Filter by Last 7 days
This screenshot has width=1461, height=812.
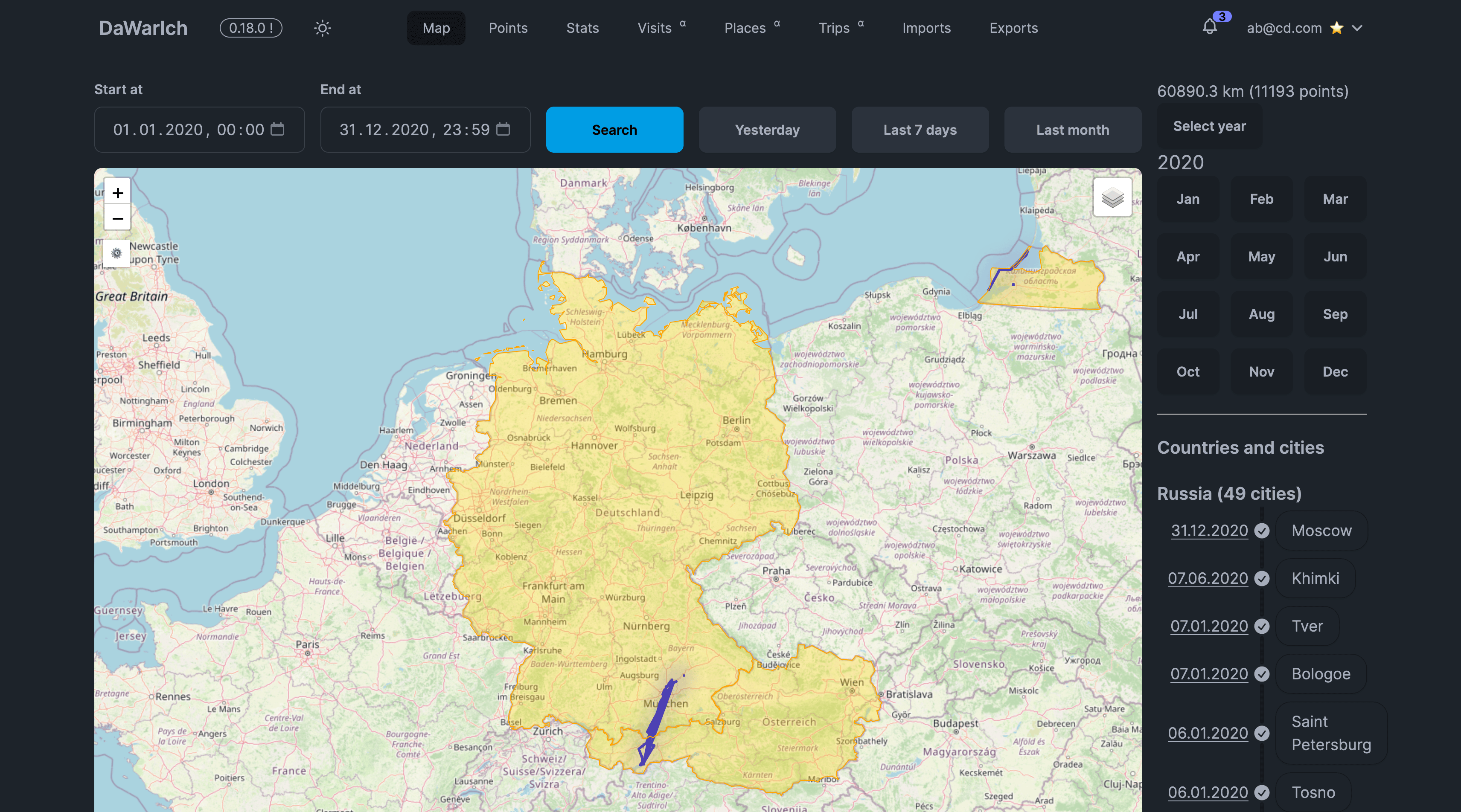[x=920, y=130]
